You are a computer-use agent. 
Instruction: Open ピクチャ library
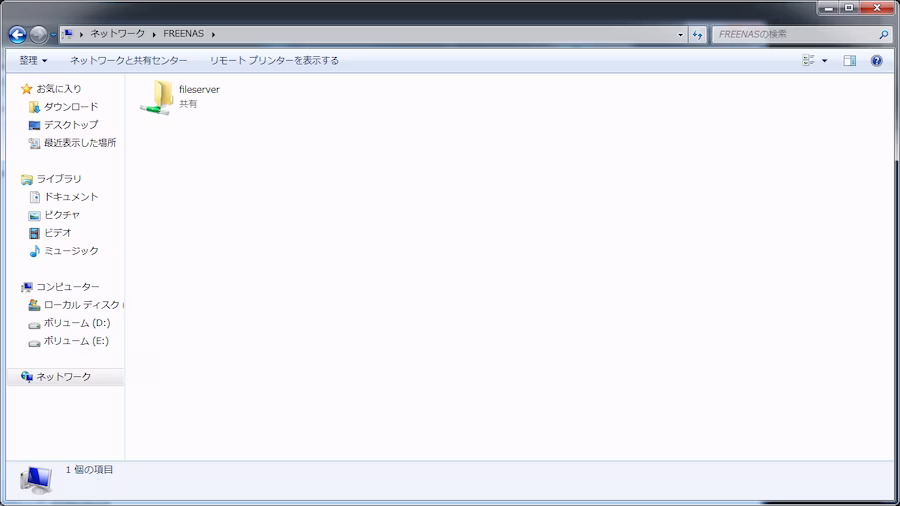coord(62,215)
